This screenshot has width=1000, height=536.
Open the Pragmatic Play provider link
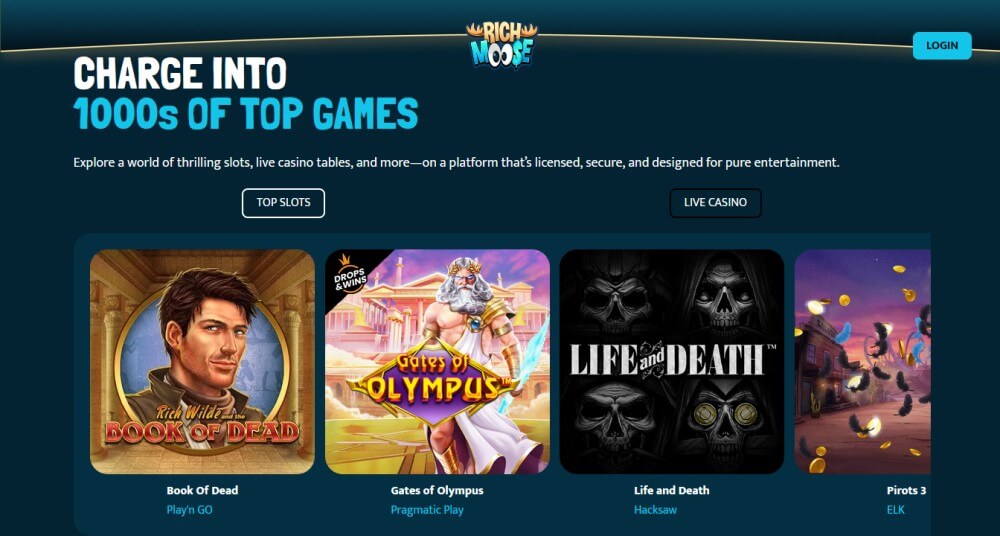coord(427,510)
